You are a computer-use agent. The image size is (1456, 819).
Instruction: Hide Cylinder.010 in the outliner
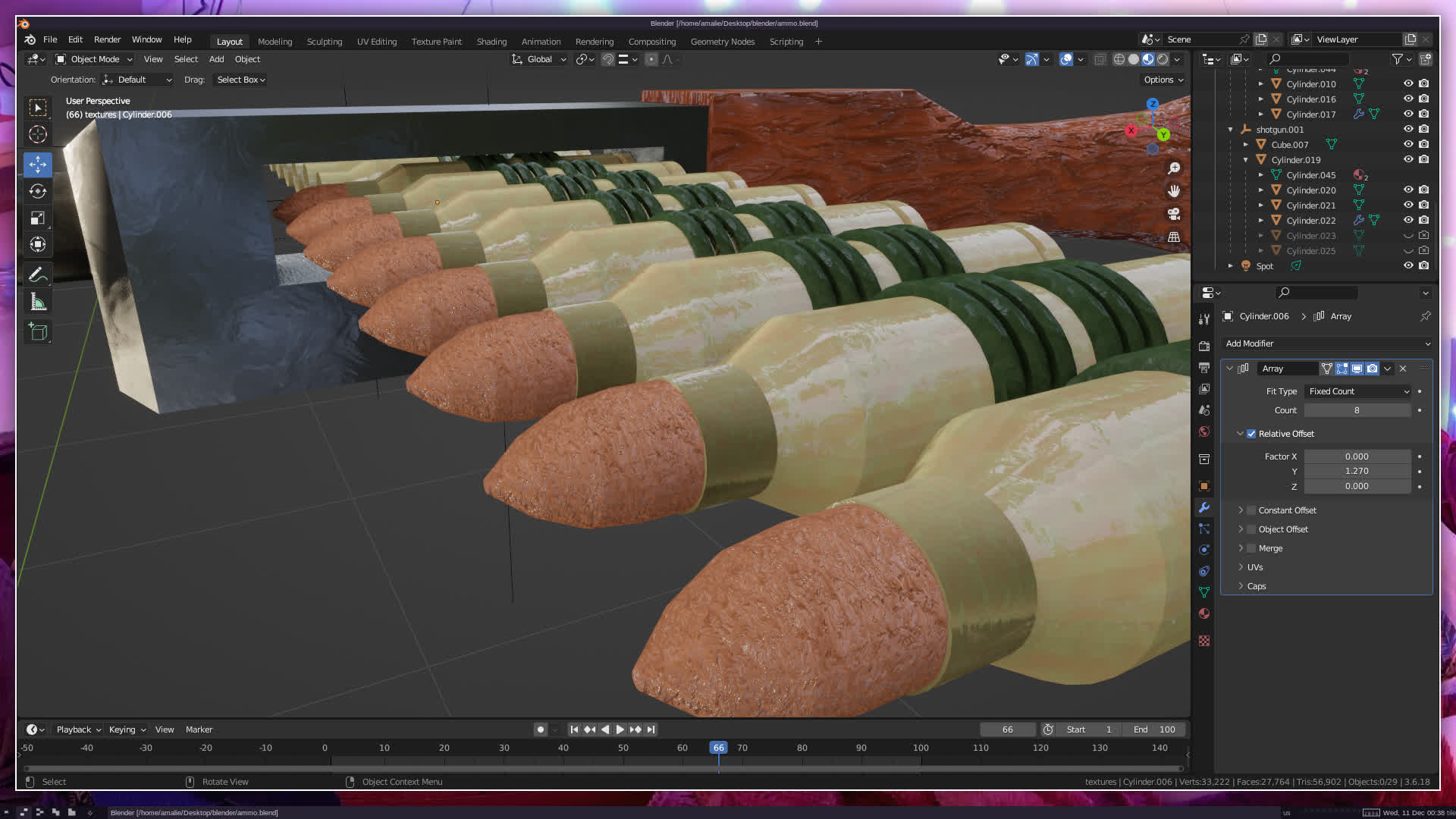coord(1408,83)
